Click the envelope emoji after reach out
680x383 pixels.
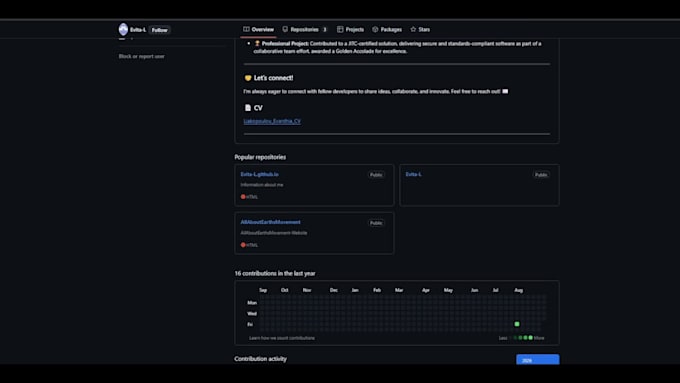click(505, 91)
